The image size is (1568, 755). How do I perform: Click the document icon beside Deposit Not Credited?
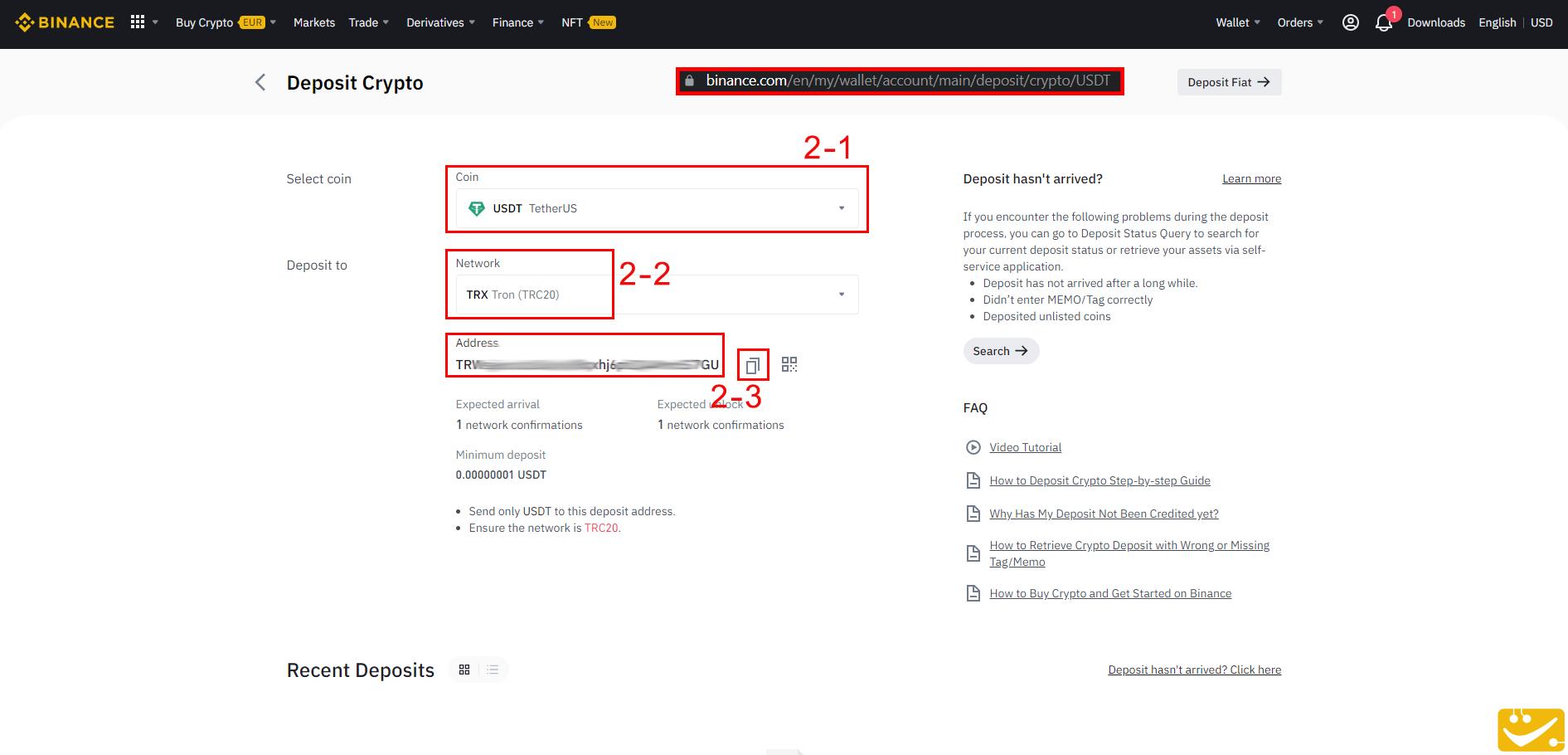point(973,514)
